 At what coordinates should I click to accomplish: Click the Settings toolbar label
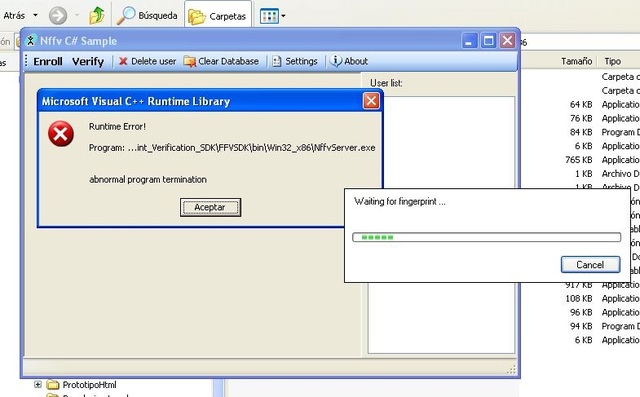[x=301, y=61]
